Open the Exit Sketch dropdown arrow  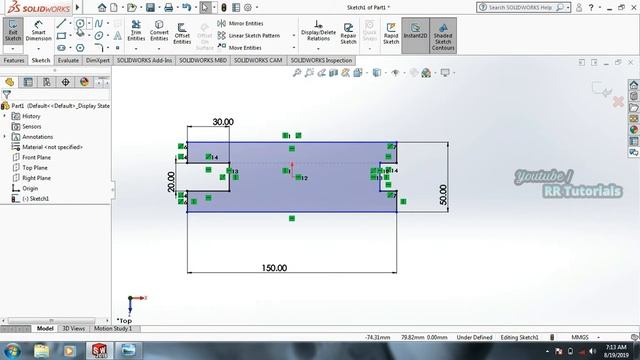tap(13, 49)
